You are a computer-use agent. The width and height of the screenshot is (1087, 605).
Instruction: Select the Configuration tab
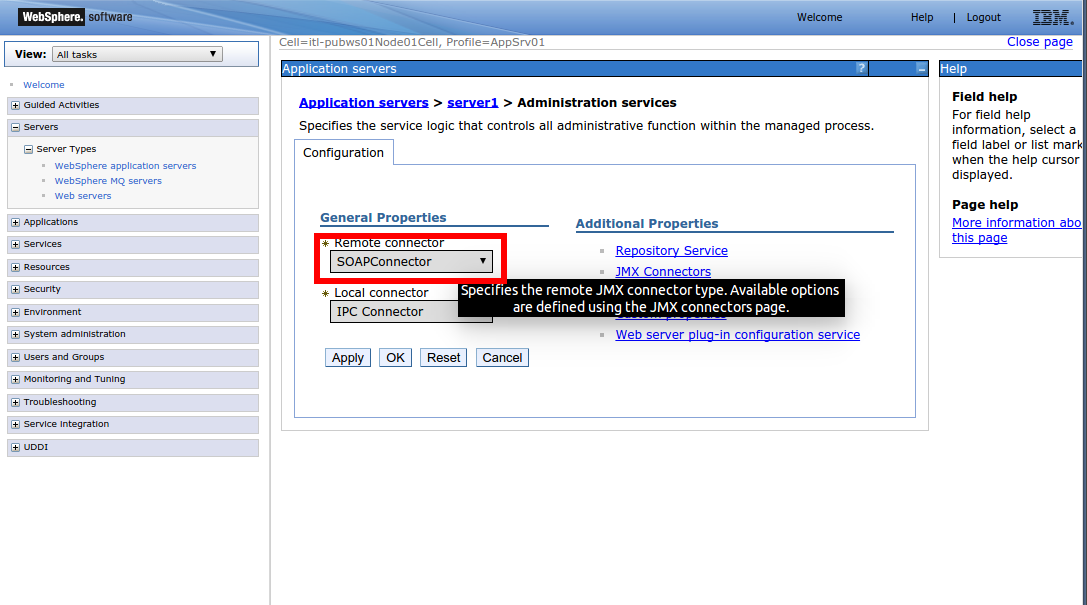(344, 152)
